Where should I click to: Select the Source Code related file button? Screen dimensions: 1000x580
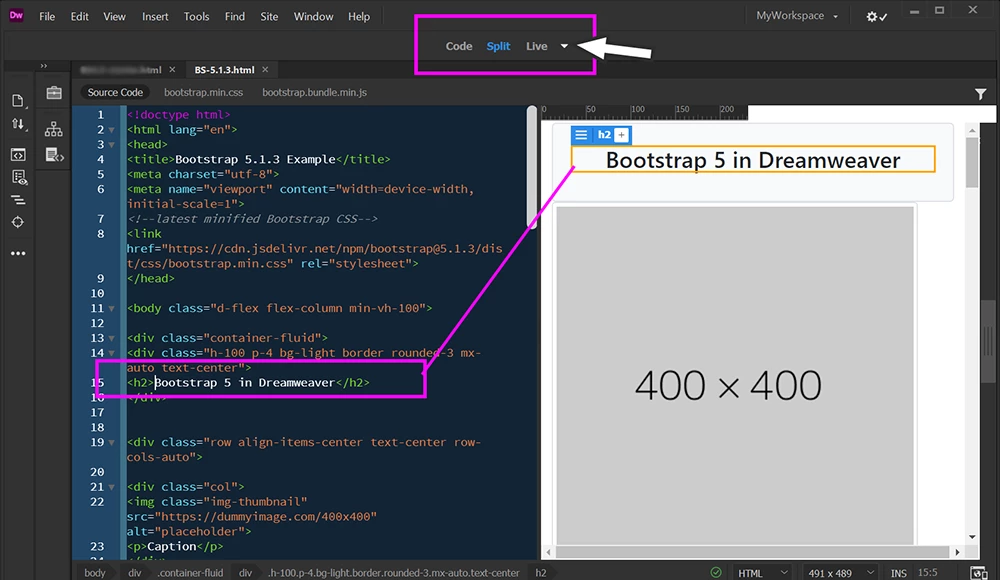pyautogui.click(x=115, y=93)
